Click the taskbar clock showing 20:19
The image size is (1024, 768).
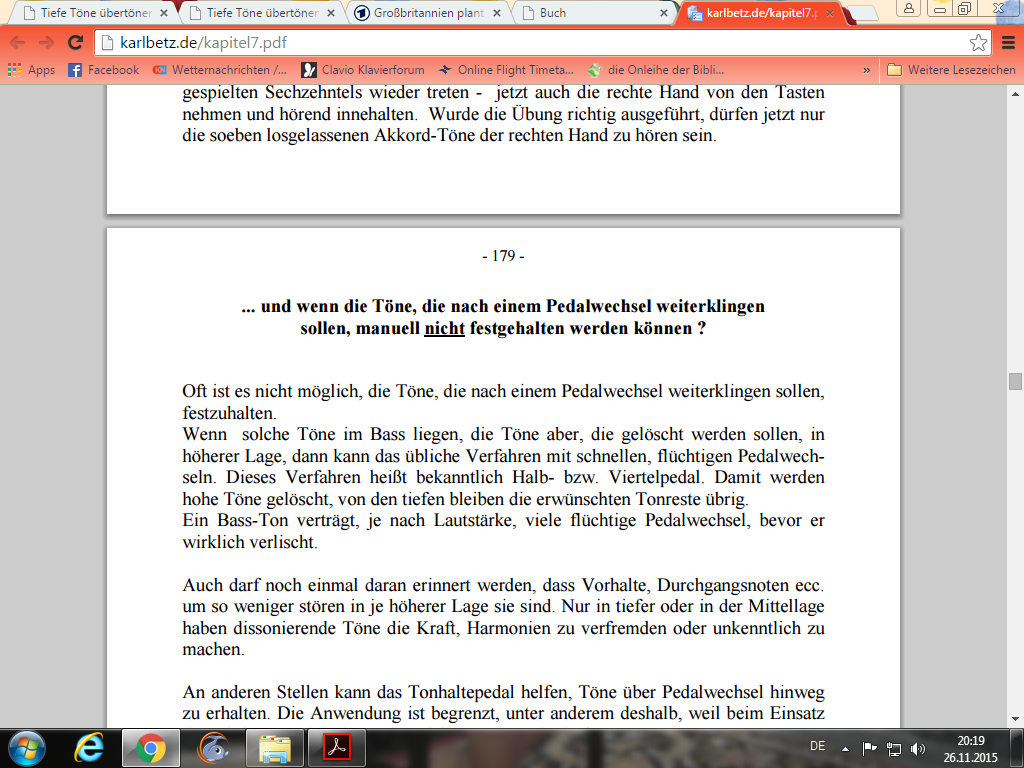coord(970,749)
